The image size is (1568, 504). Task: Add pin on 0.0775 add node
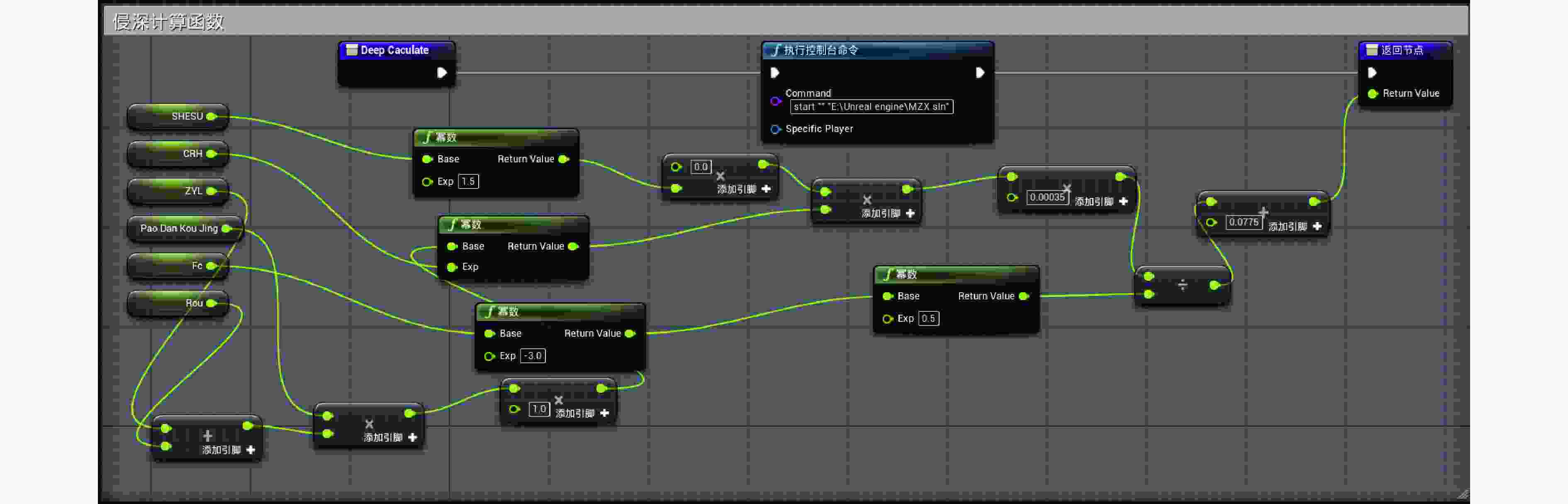(x=1317, y=227)
